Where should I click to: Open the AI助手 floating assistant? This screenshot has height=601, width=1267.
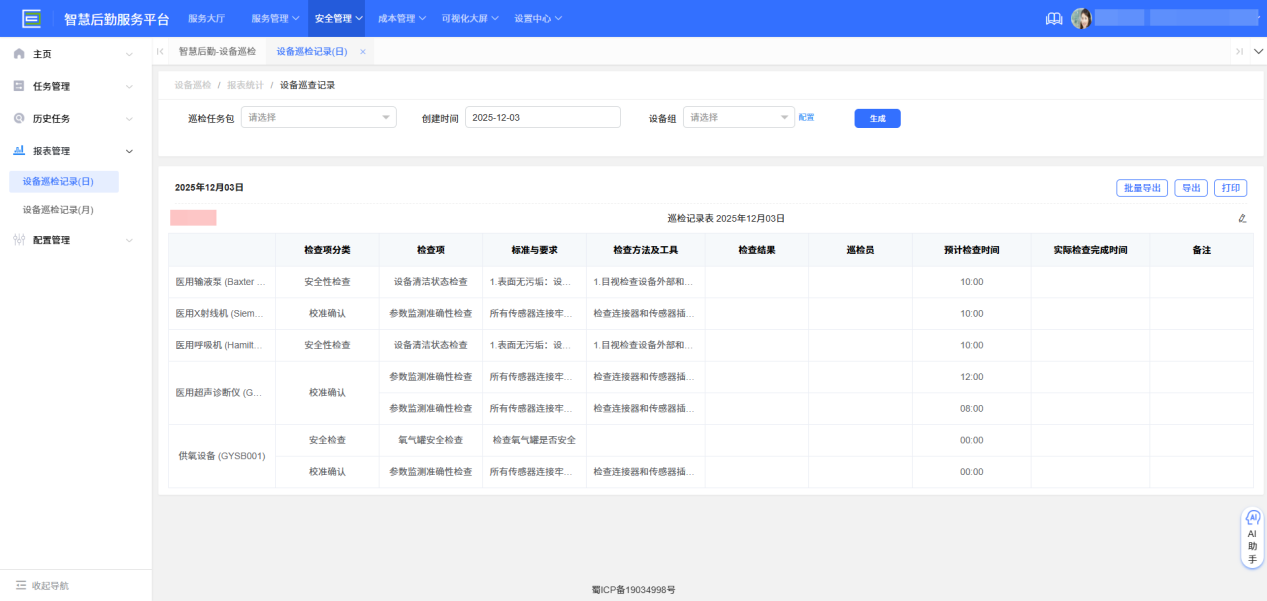coord(1252,539)
